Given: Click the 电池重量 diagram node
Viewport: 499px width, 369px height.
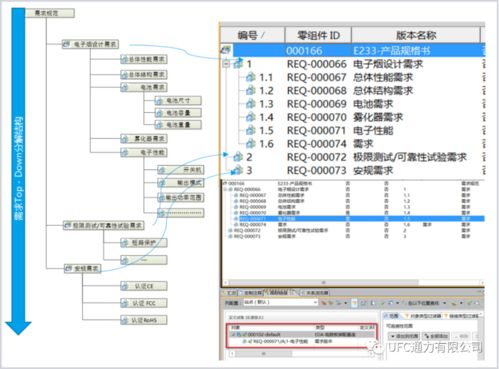Looking at the screenshot, I should (x=178, y=125).
